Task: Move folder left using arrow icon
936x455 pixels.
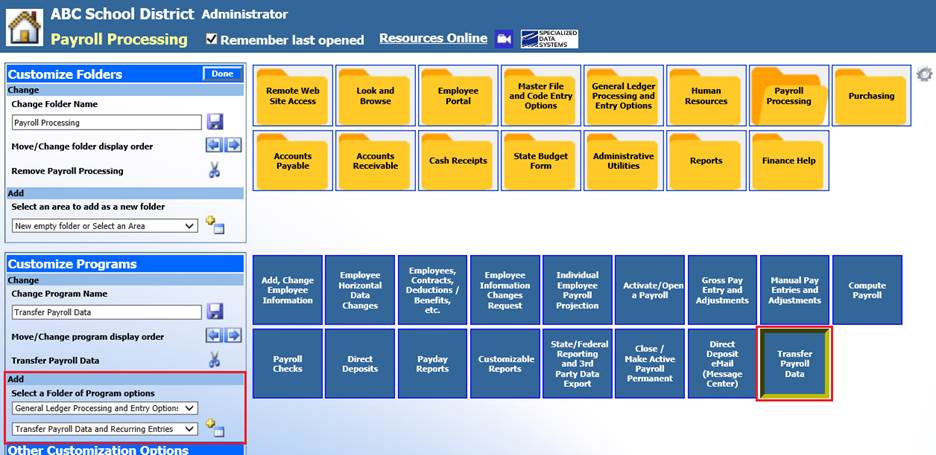Action: [214, 146]
